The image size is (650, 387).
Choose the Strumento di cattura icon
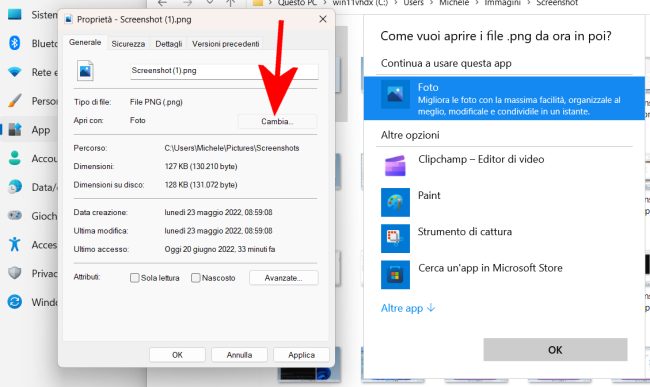pyautogui.click(x=395, y=238)
